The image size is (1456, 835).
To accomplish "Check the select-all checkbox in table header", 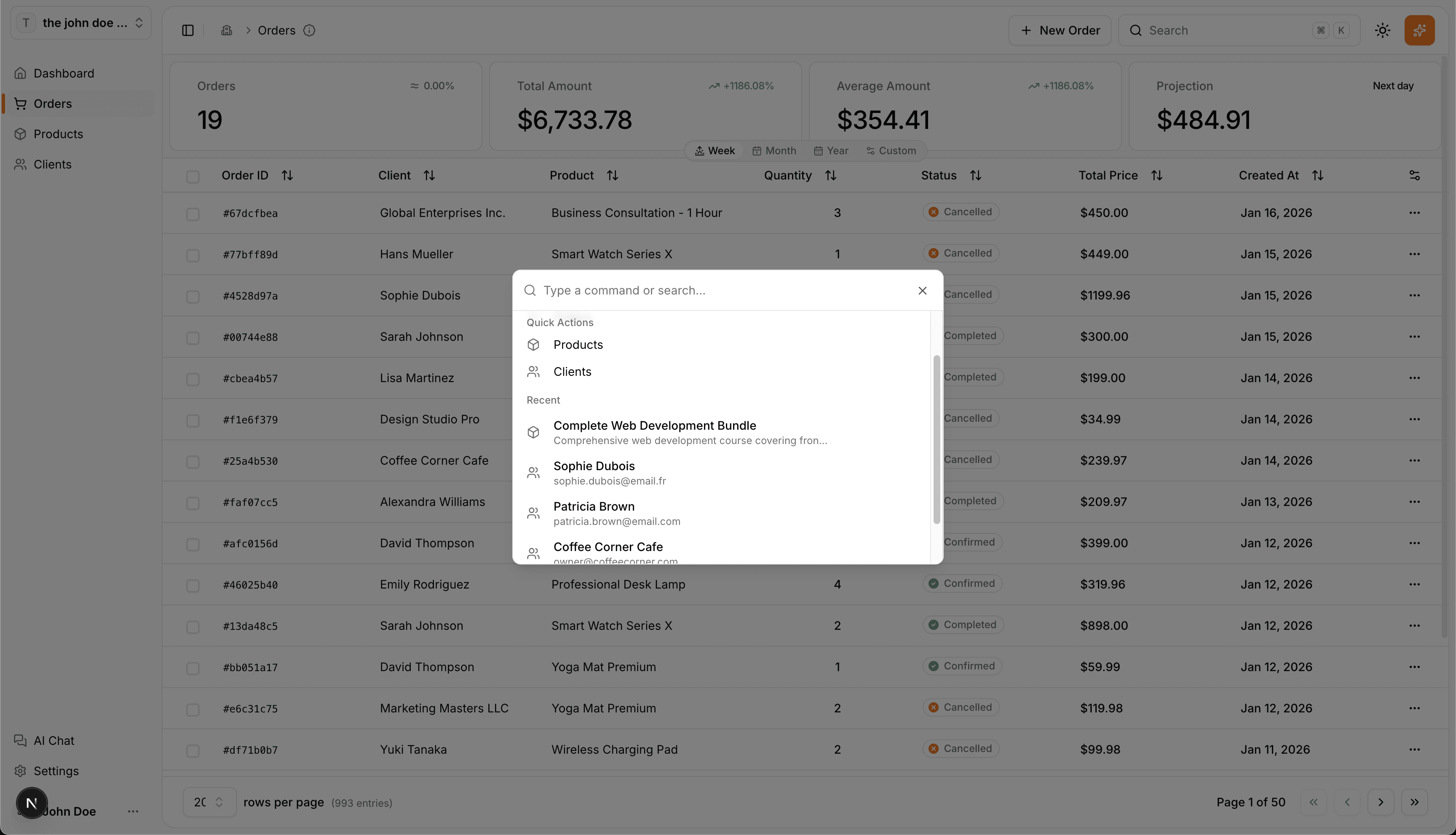I will coord(193,177).
